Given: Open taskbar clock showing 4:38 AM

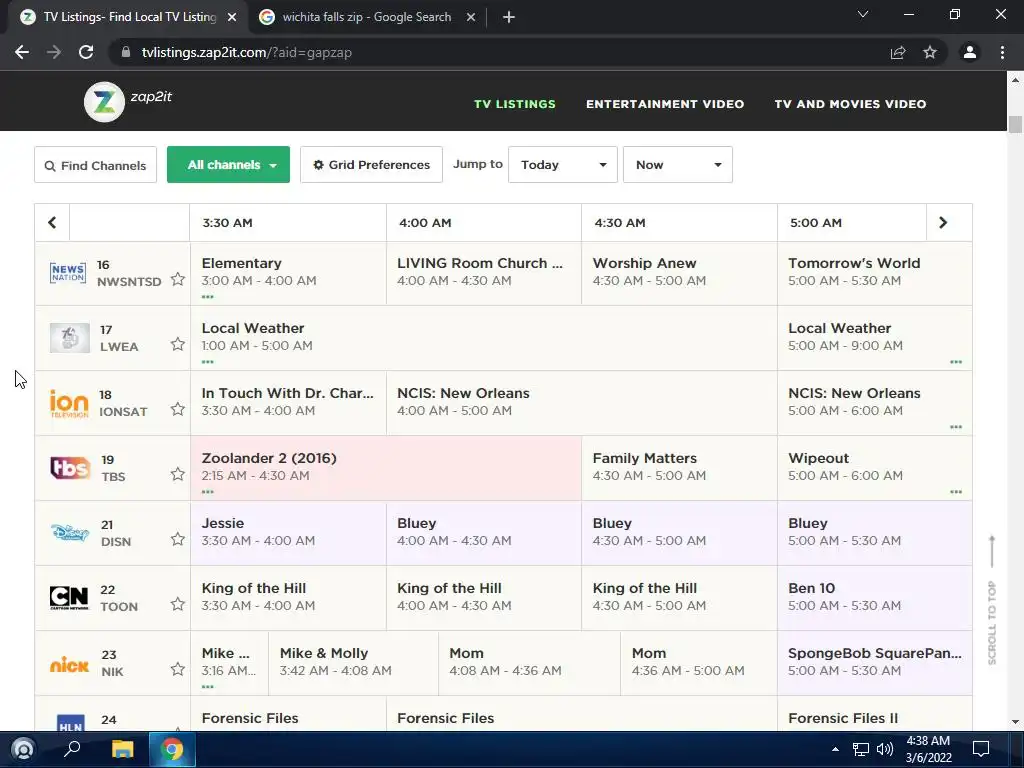Looking at the screenshot, I should [x=928, y=749].
